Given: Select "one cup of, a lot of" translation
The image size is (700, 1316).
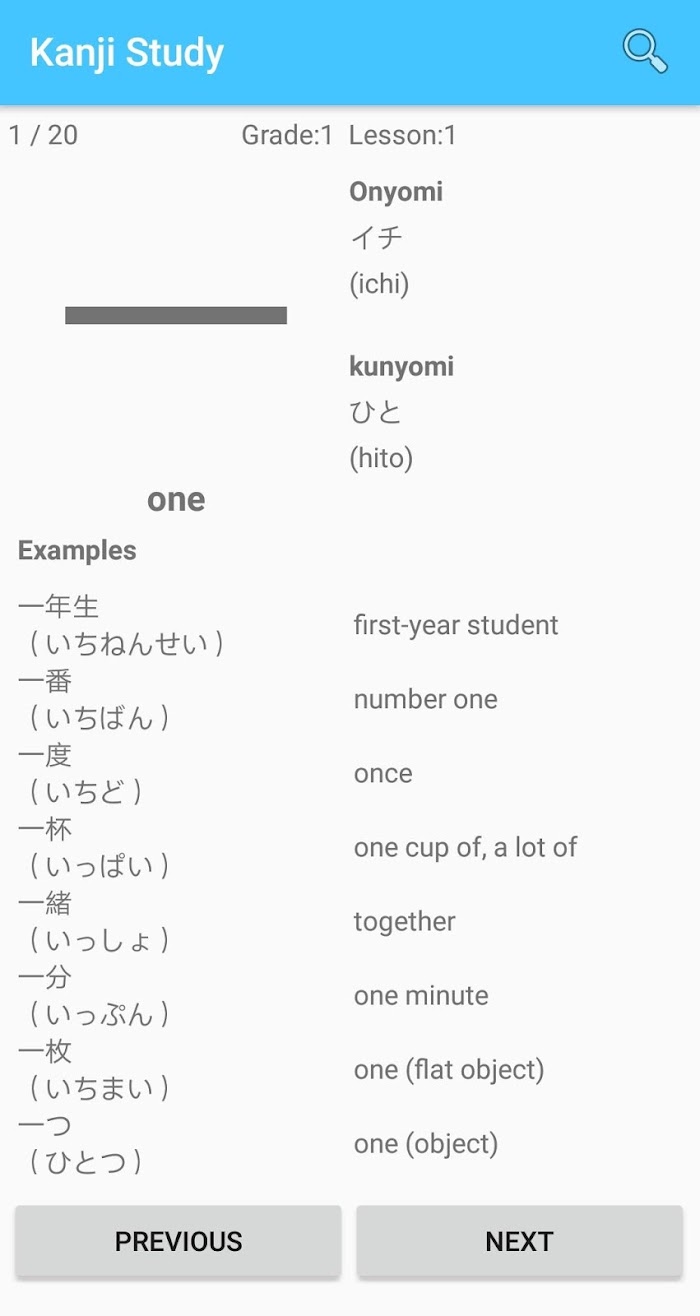Looking at the screenshot, I should click(466, 847).
